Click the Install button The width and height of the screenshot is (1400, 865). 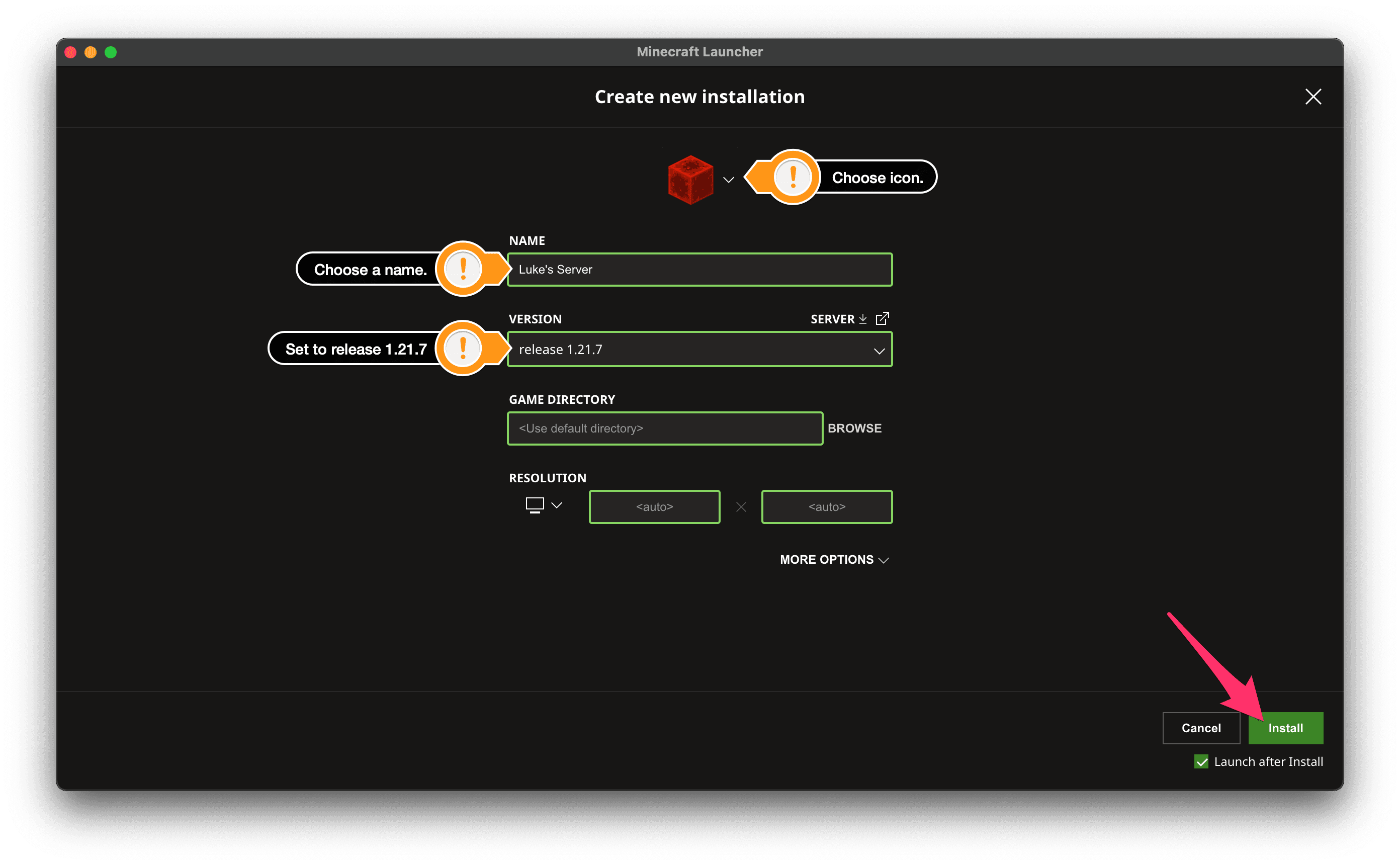tap(1285, 728)
